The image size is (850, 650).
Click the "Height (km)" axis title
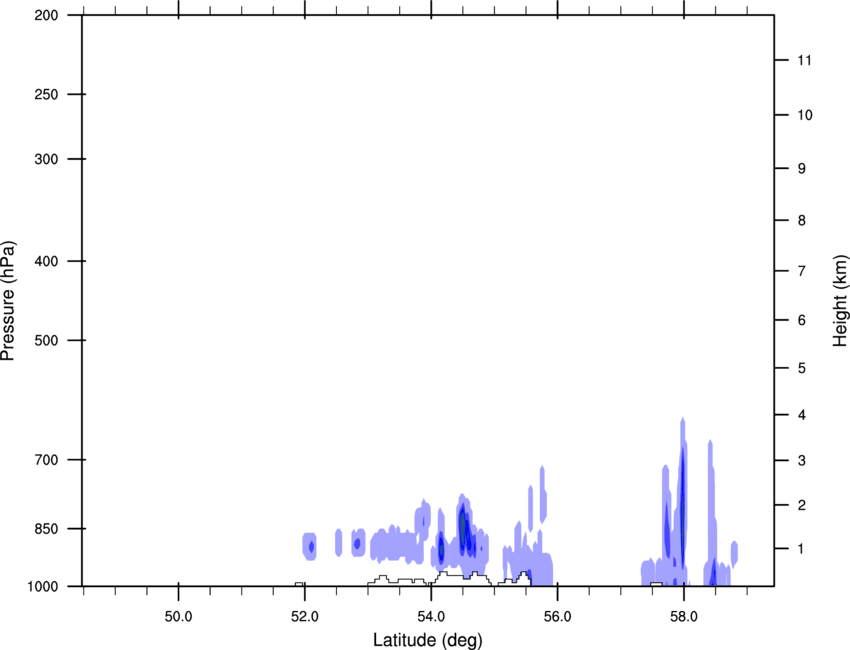tap(840, 300)
